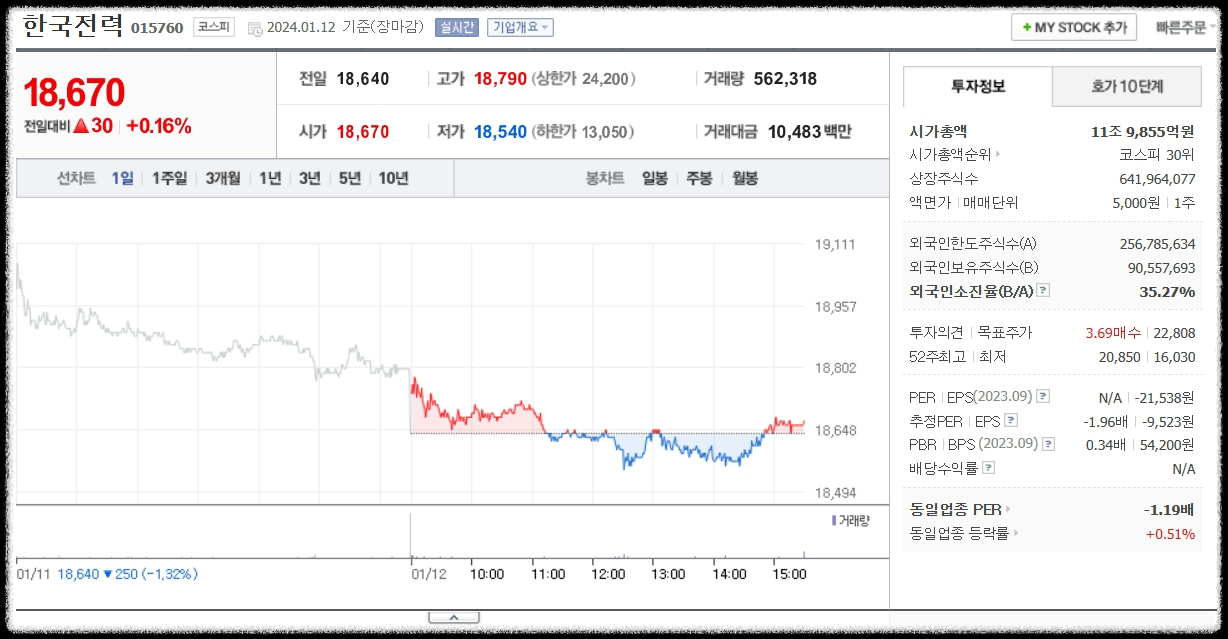
Task: Switch to 호가10단계 tab
Action: coord(1127,87)
